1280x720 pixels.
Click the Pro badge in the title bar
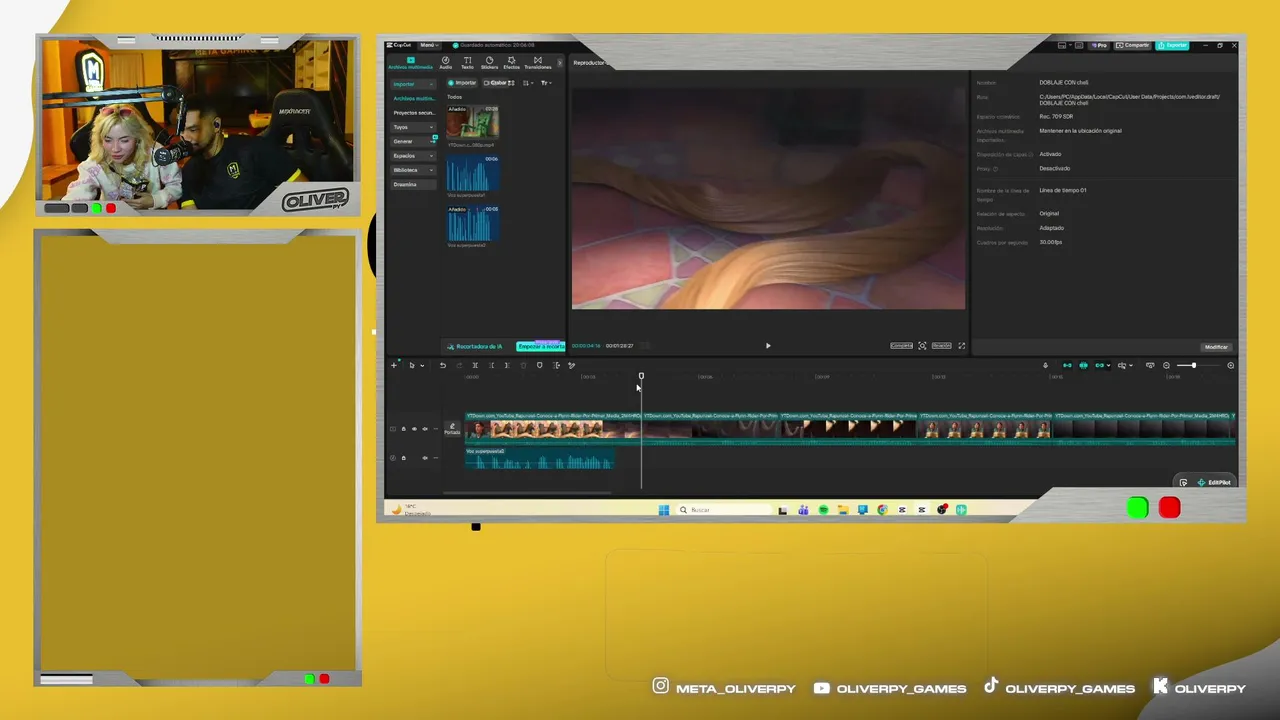click(x=1099, y=45)
